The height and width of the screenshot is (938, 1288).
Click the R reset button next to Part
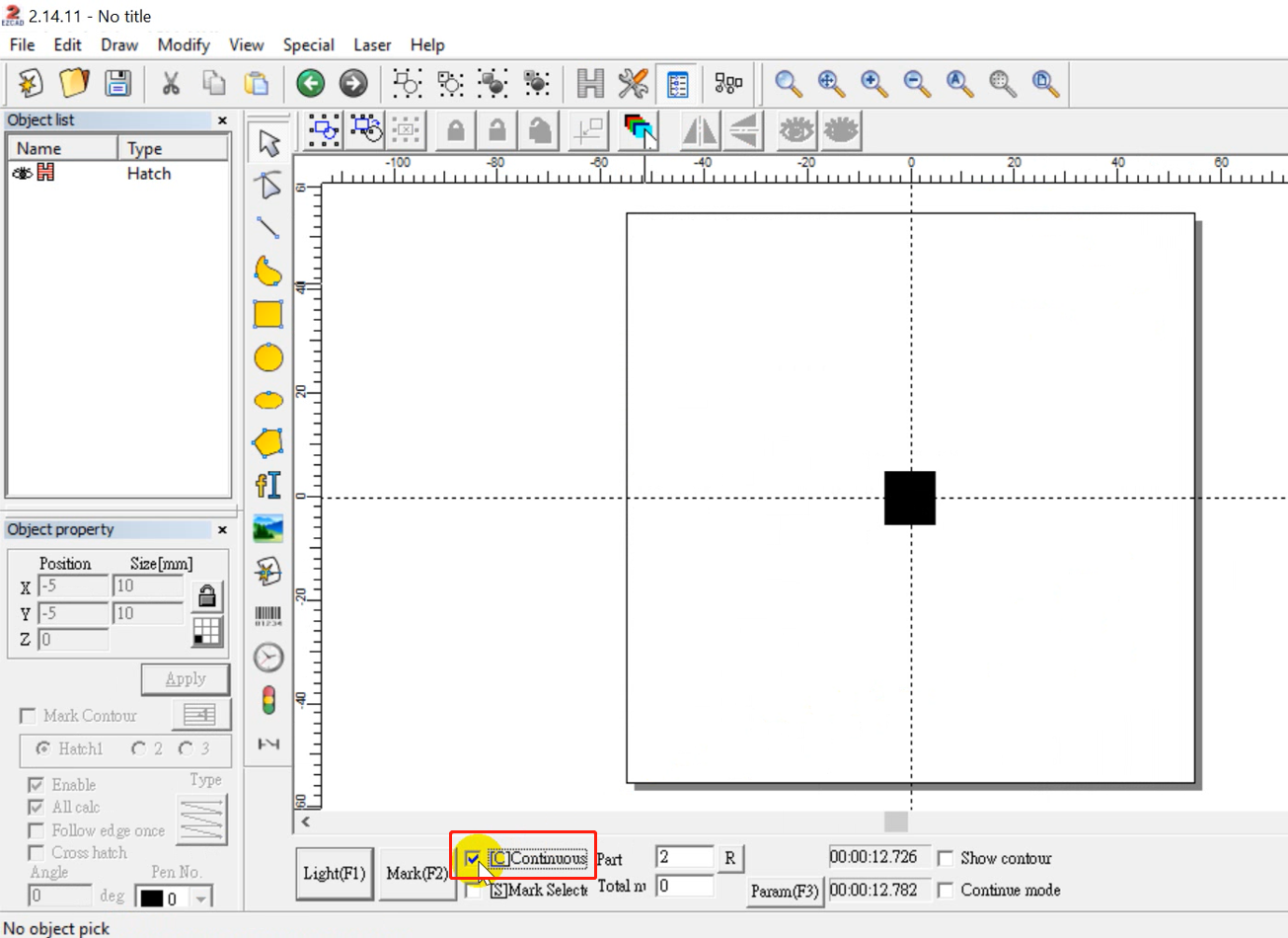coord(729,858)
